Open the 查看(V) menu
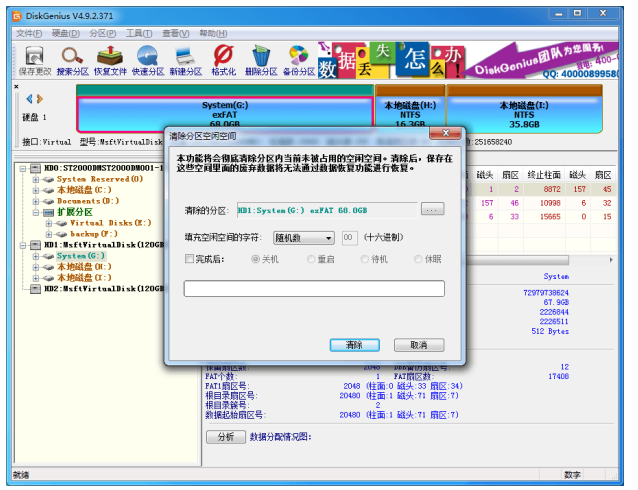Screen dimensions: 638x490 176,33
